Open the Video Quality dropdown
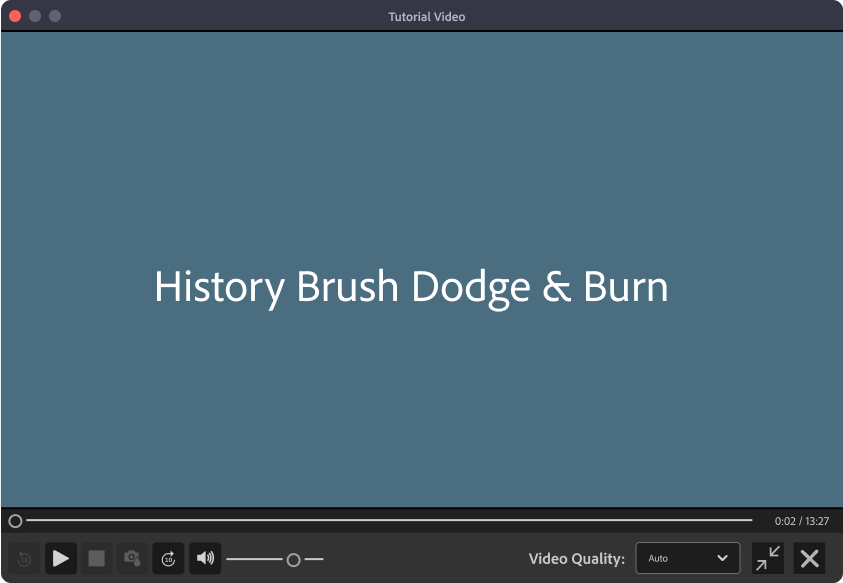This screenshot has width=843, height=583. click(x=688, y=558)
